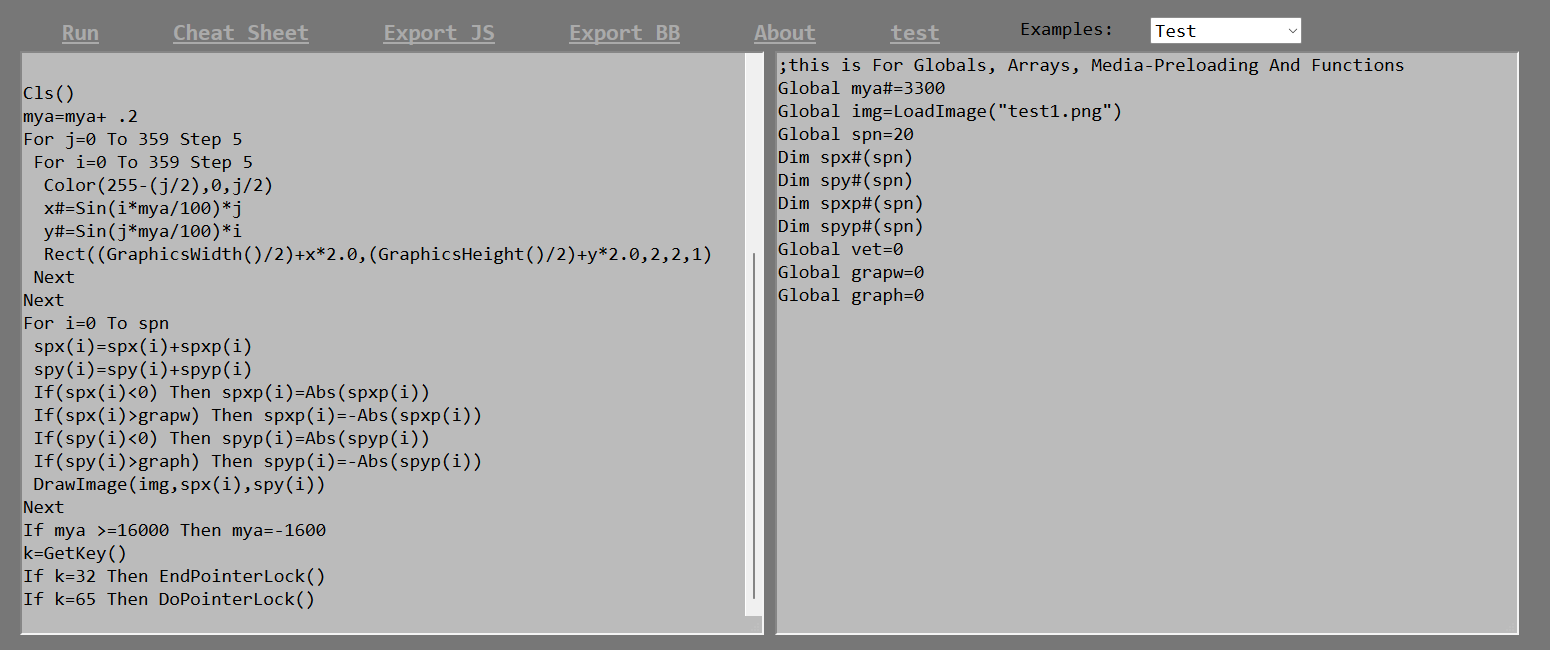Open the About page link
The image size is (1550, 650).
click(785, 33)
